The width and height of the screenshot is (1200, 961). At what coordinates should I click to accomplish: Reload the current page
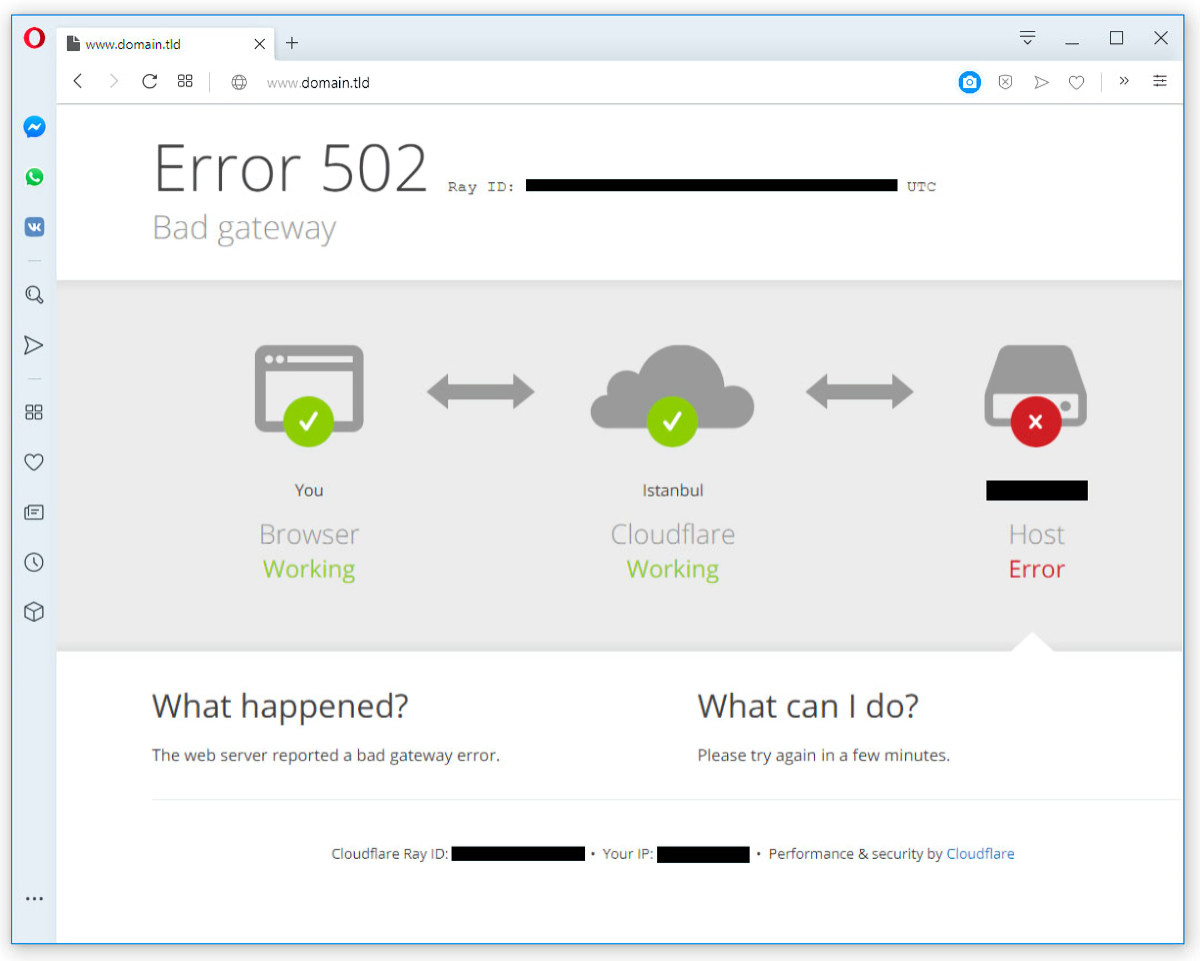(150, 82)
